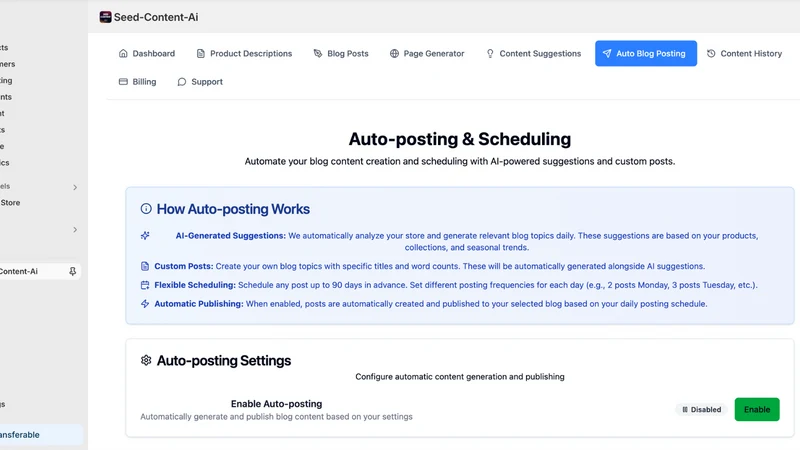800x450 pixels.
Task: Click the Custom Posts bold label
Action: click(184, 266)
